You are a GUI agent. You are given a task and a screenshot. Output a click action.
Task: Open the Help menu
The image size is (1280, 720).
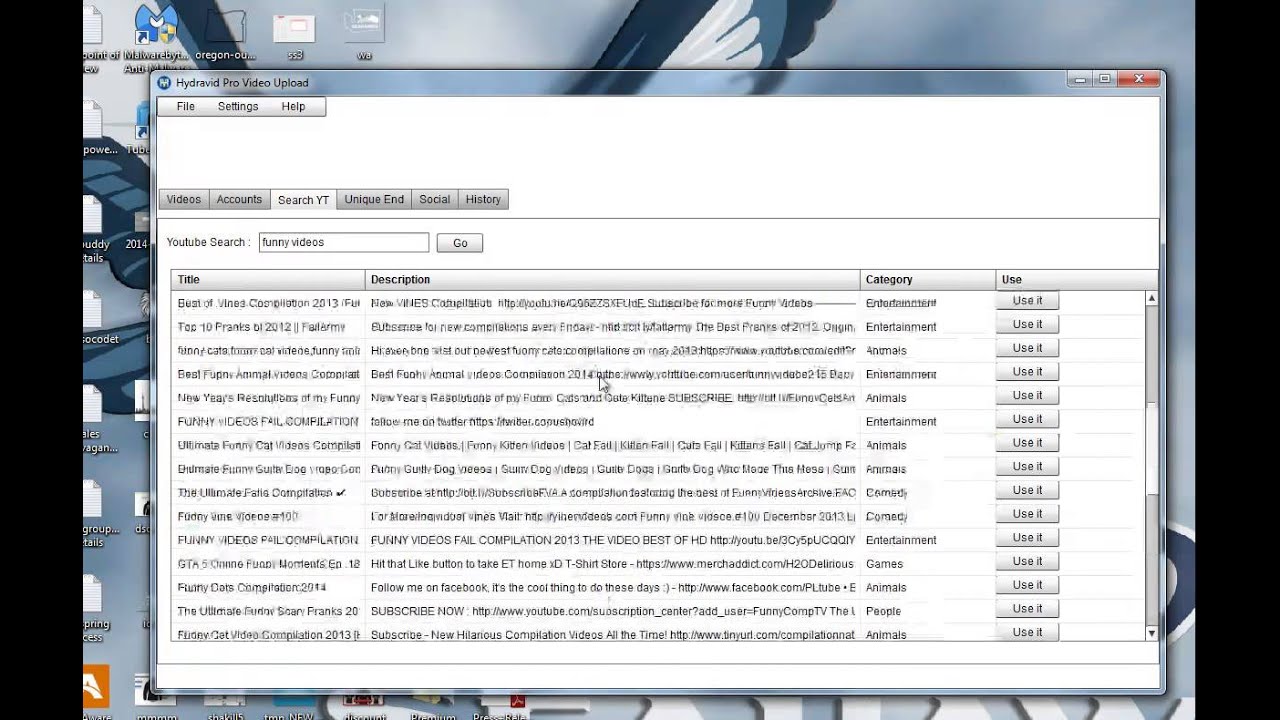(x=293, y=106)
